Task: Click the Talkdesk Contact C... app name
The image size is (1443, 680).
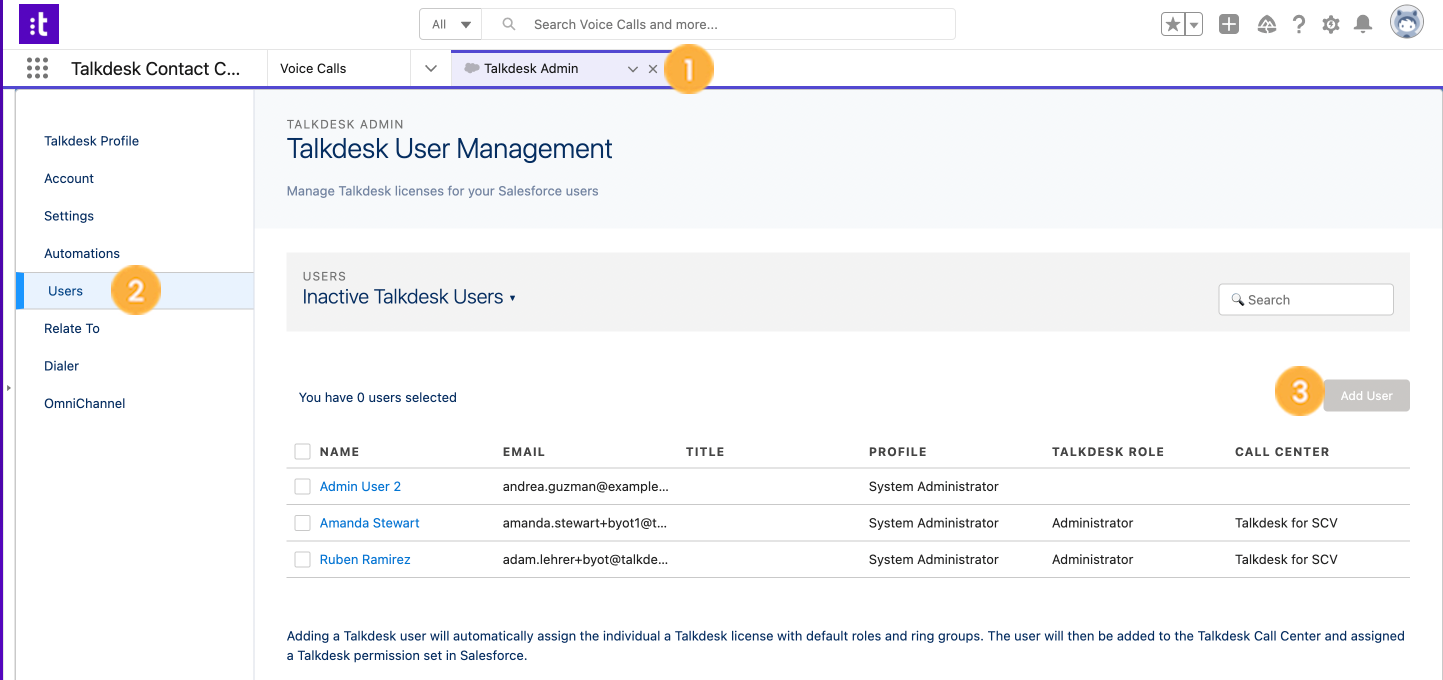Action: point(156,69)
